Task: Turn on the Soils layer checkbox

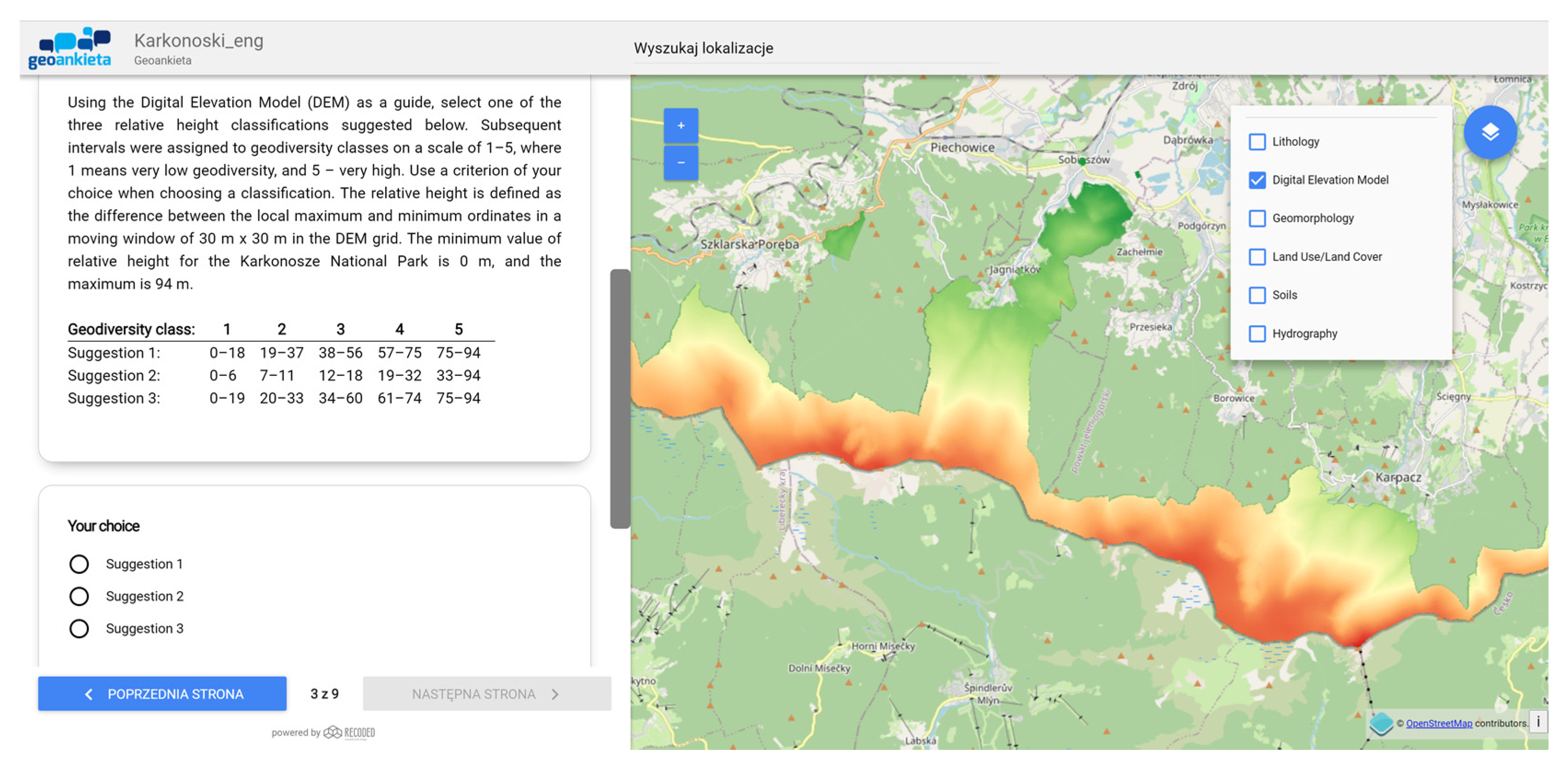Action: [1257, 295]
